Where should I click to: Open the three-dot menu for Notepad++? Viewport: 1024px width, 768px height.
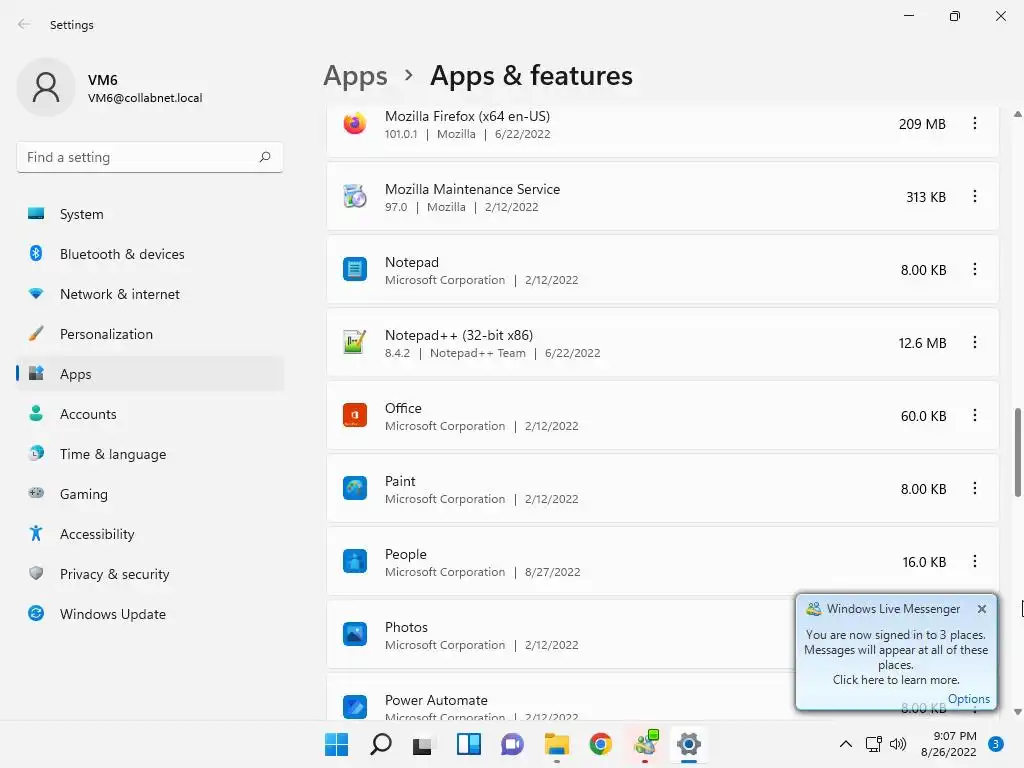(974, 342)
